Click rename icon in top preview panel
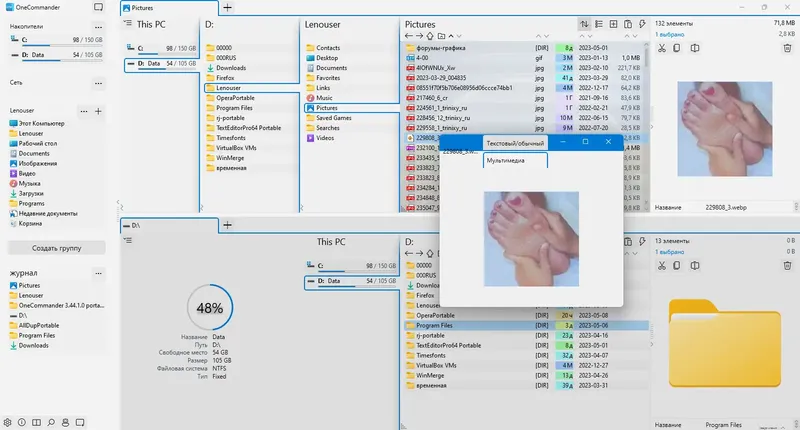Screen dimensions: 800x430 pos(695,48)
